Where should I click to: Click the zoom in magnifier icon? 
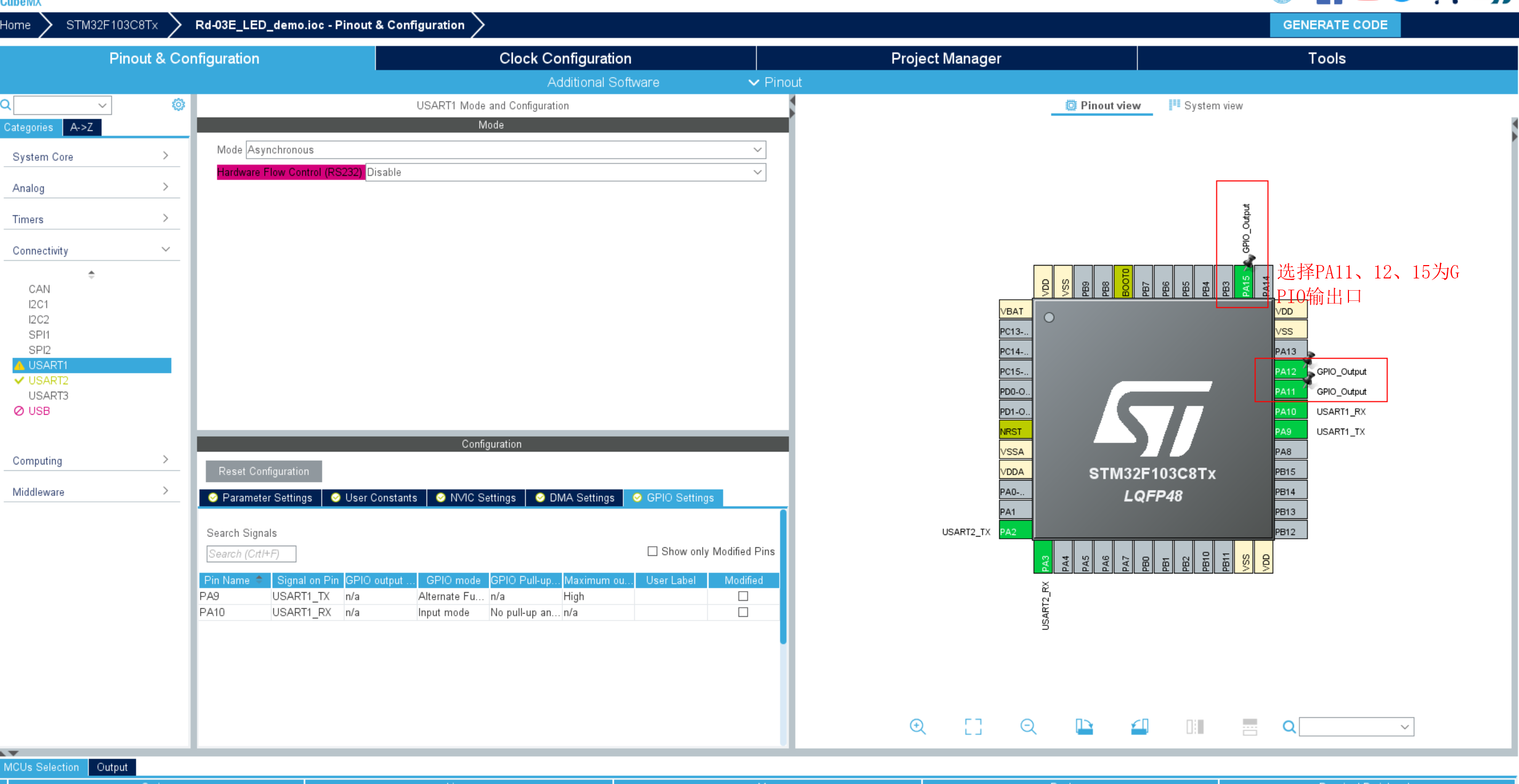[917, 726]
